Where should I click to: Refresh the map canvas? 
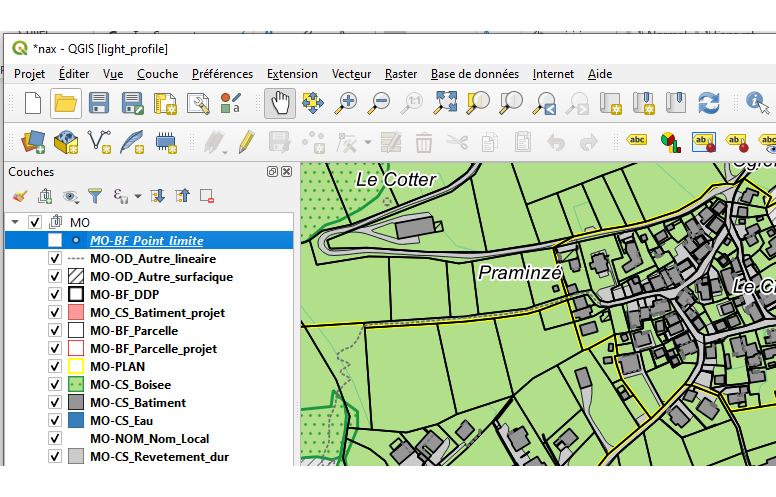709,103
